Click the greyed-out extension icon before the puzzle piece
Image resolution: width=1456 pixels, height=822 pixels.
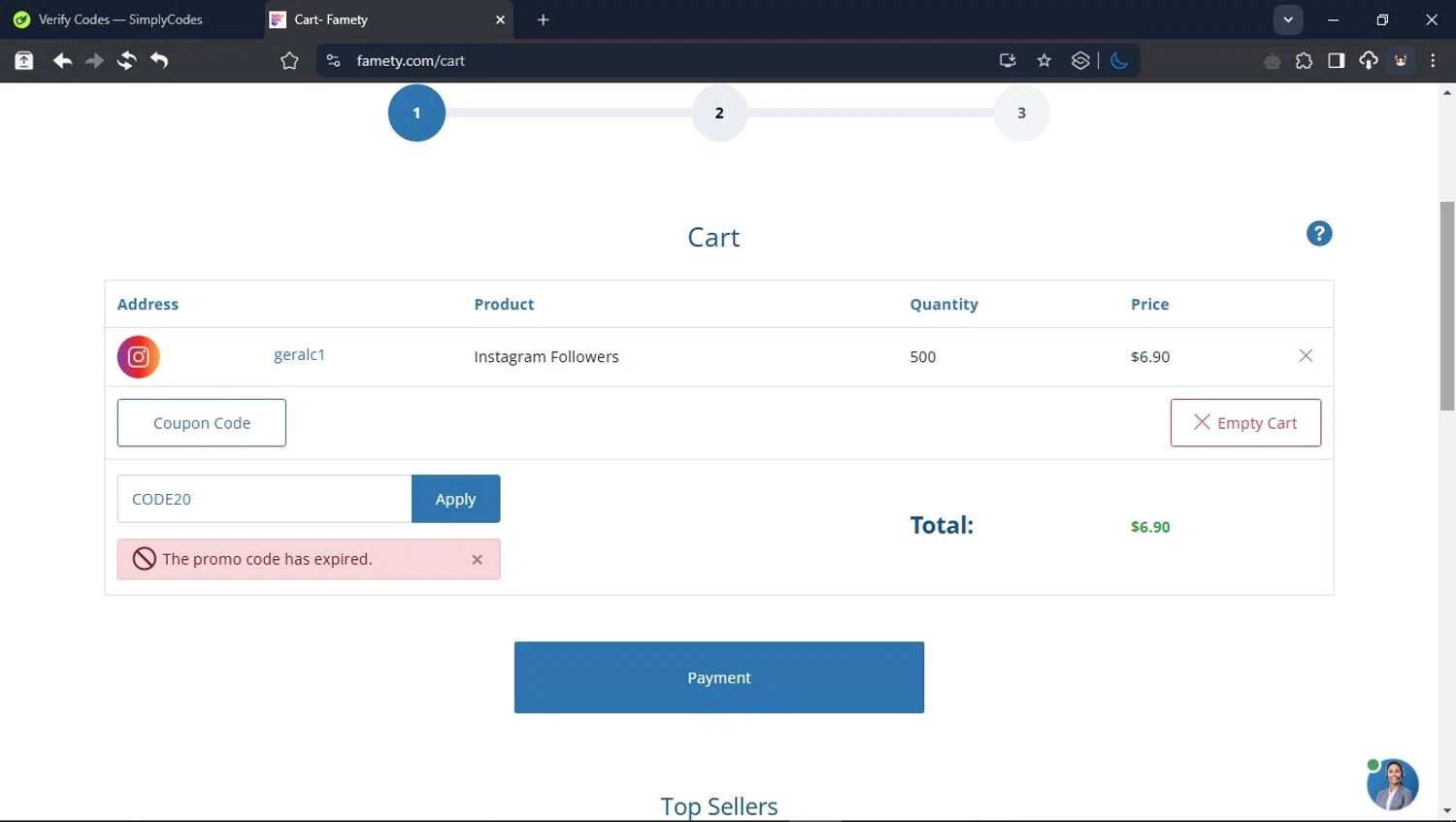tap(1272, 61)
